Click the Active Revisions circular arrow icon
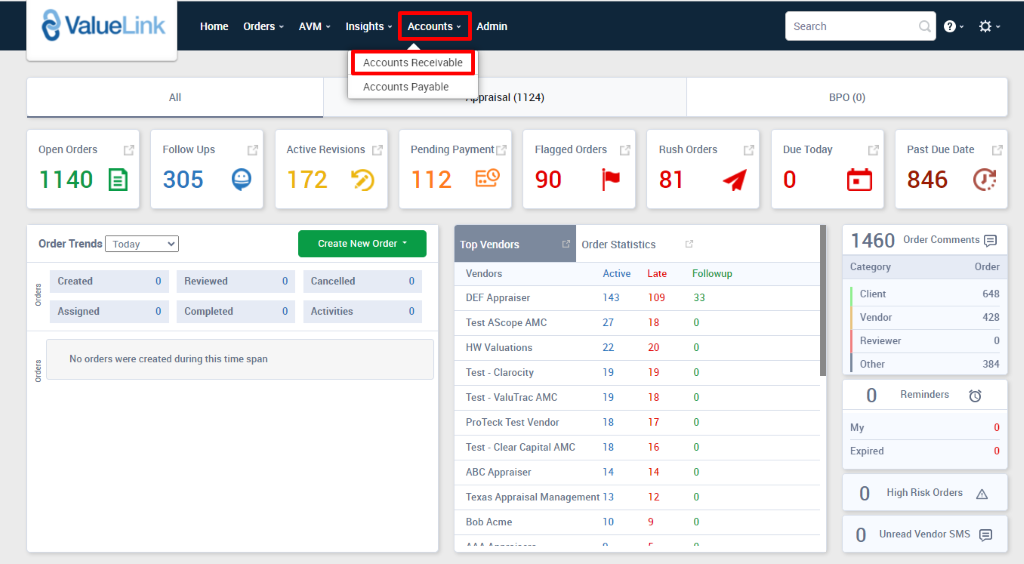Viewport: 1024px width, 564px height. click(362, 180)
